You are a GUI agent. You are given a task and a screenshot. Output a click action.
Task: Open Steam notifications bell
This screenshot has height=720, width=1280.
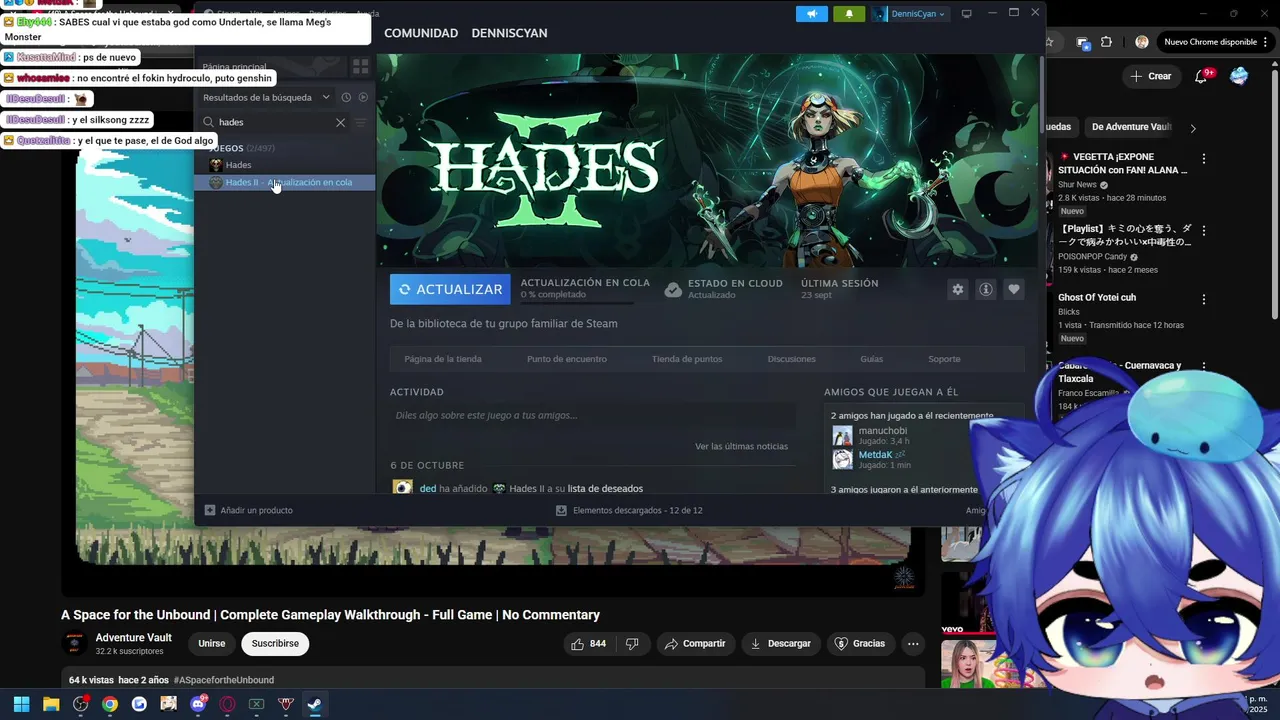click(849, 14)
